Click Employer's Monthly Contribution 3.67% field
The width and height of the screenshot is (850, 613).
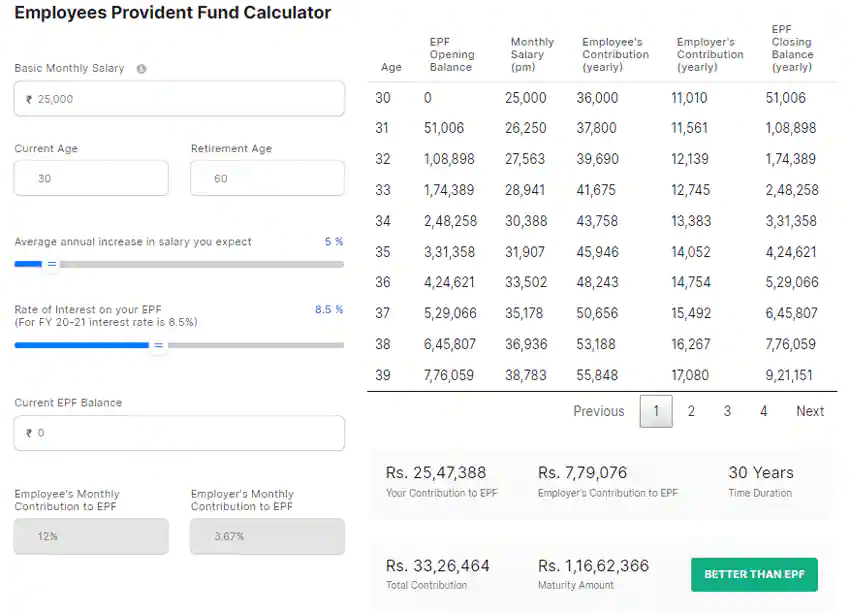point(267,537)
